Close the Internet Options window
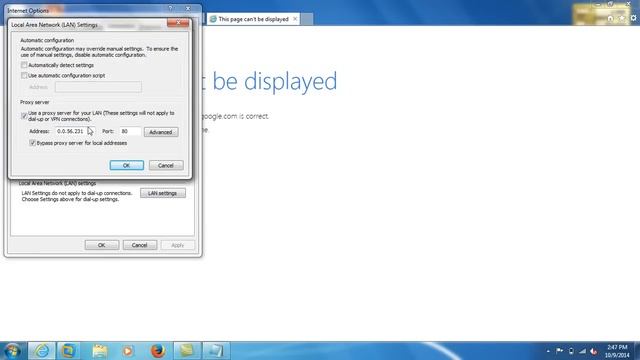The height and width of the screenshot is (360, 640). (188, 8)
